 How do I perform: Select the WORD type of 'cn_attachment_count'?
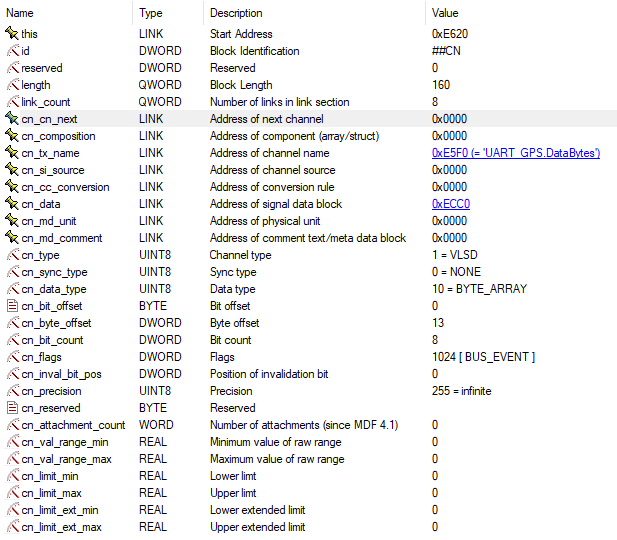tap(156, 425)
